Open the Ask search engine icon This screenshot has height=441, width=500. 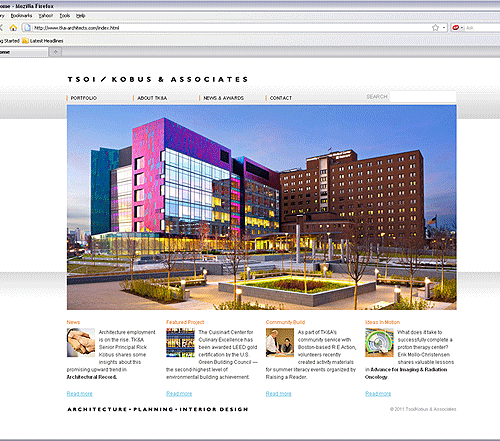(x=455, y=28)
